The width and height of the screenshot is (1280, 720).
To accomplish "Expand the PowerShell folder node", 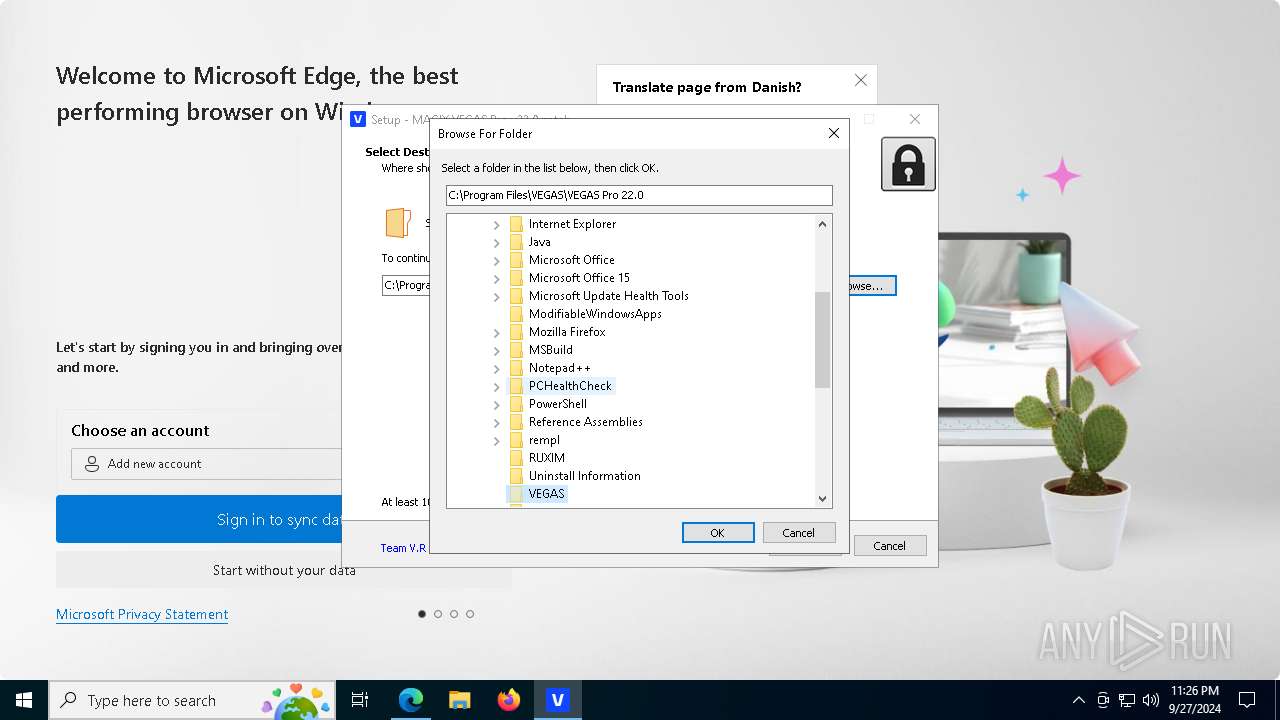I will click(x=496, y=404).
